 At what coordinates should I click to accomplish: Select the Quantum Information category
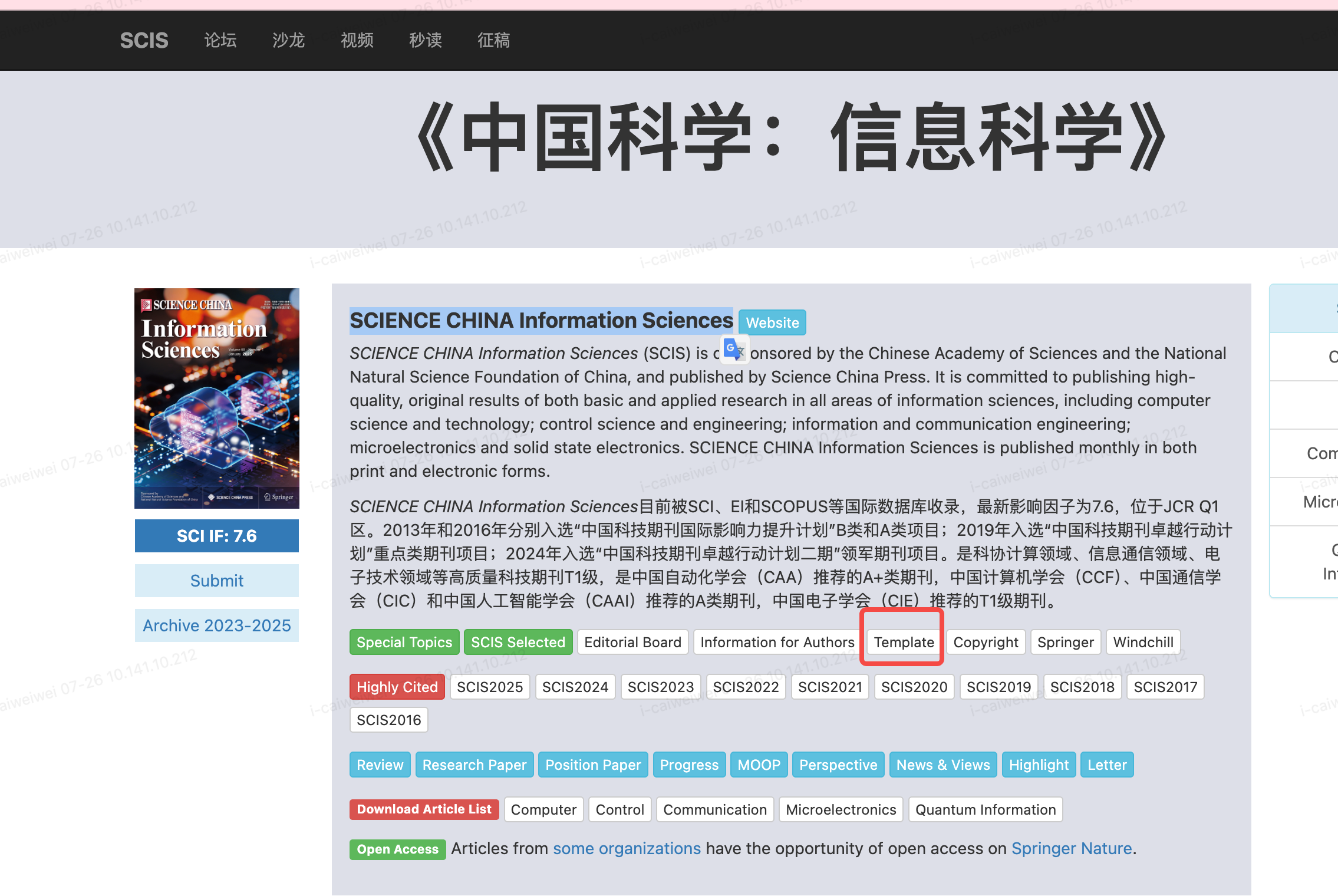985,809
